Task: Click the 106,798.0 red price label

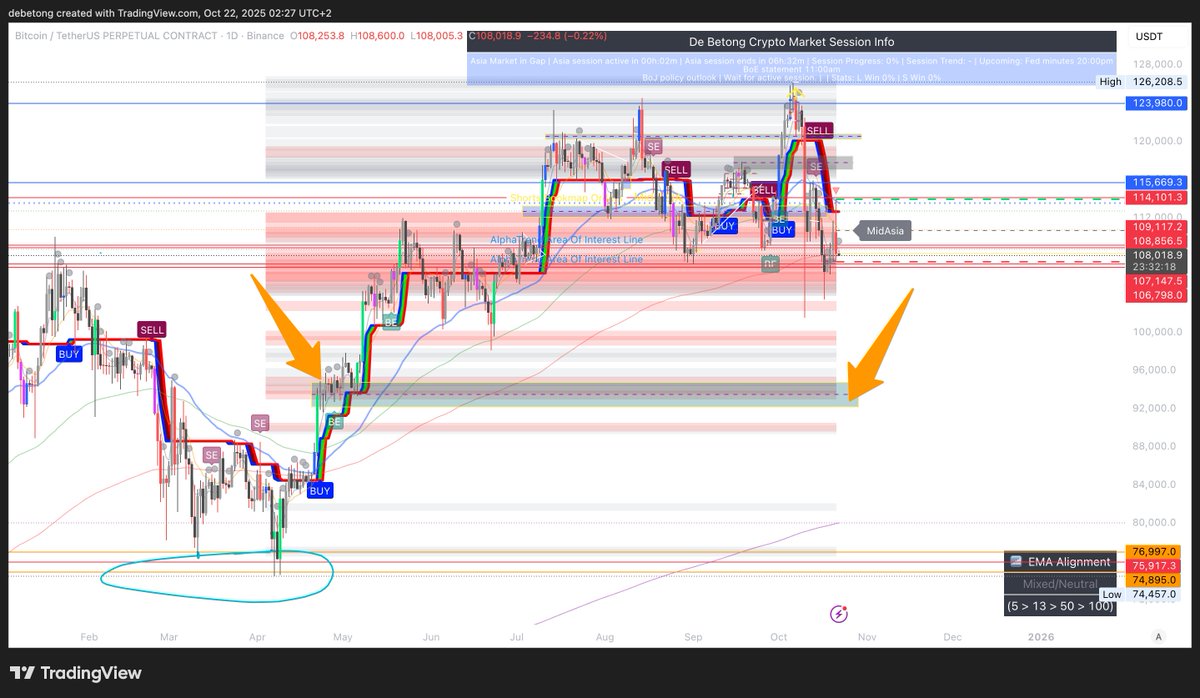Action: tap(1156, 296)
